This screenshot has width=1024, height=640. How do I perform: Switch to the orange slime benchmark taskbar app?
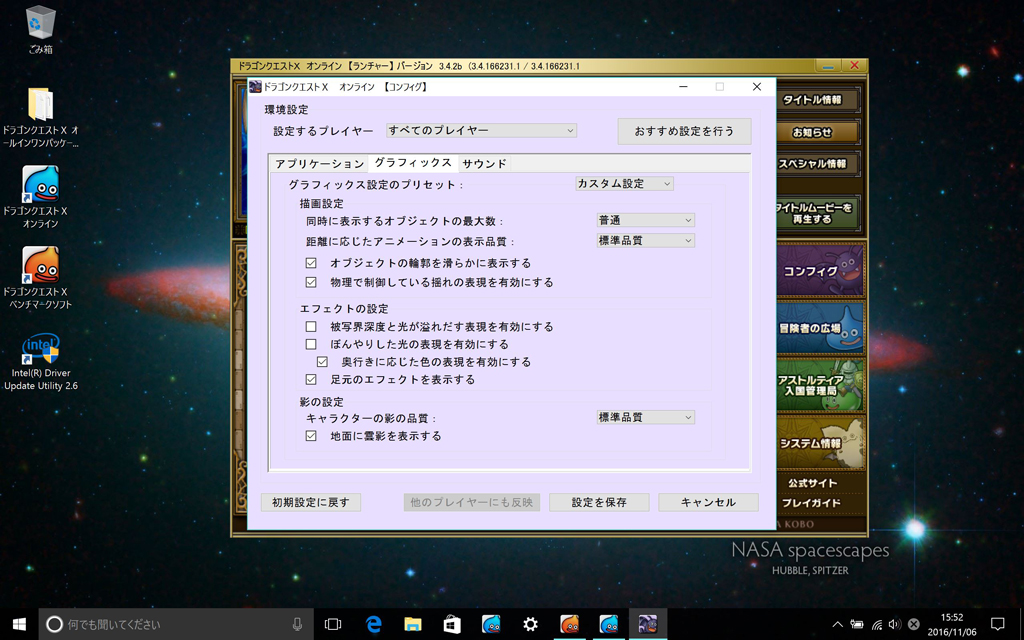569,624
